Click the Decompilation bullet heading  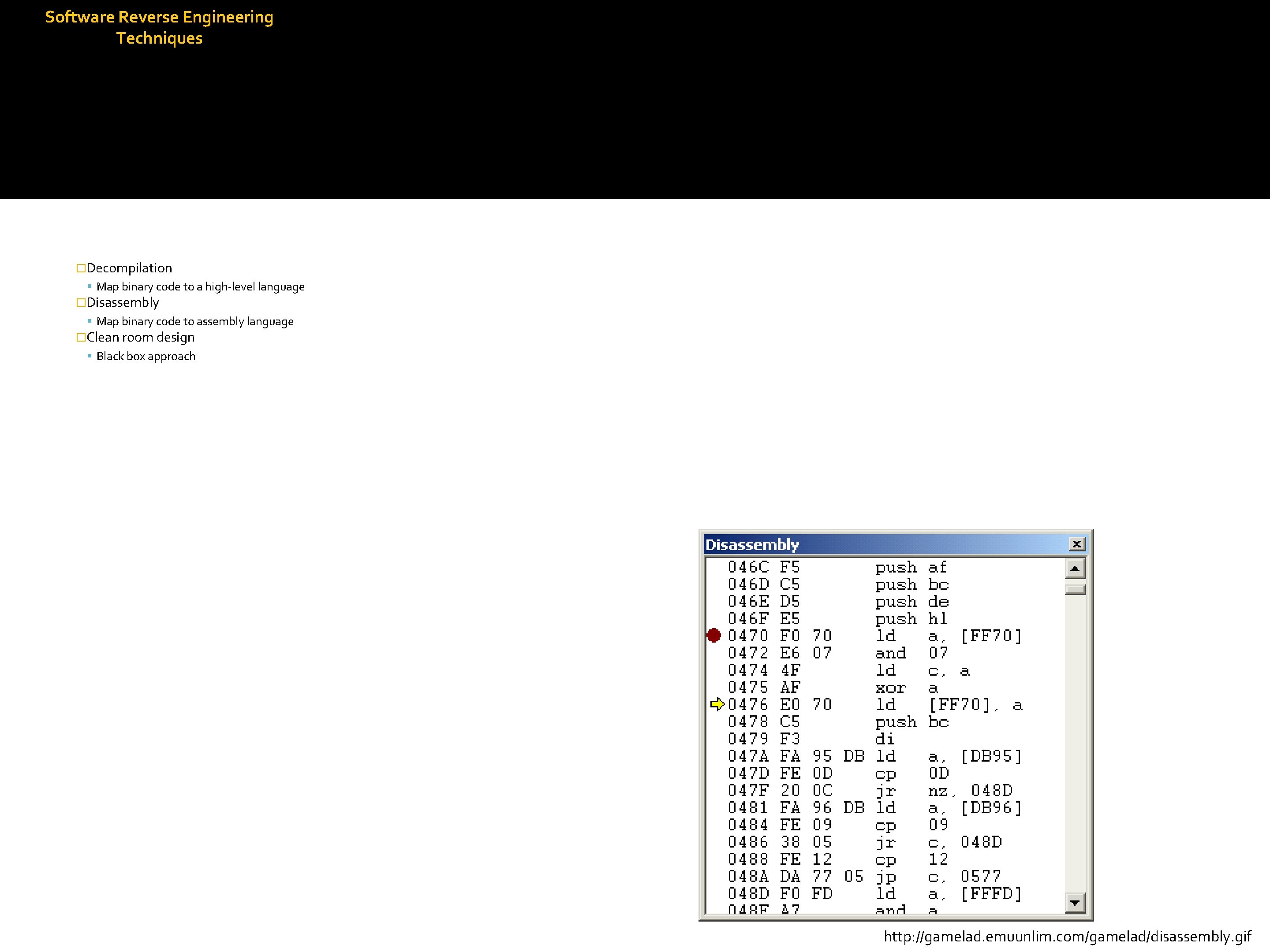pos(129,268)
